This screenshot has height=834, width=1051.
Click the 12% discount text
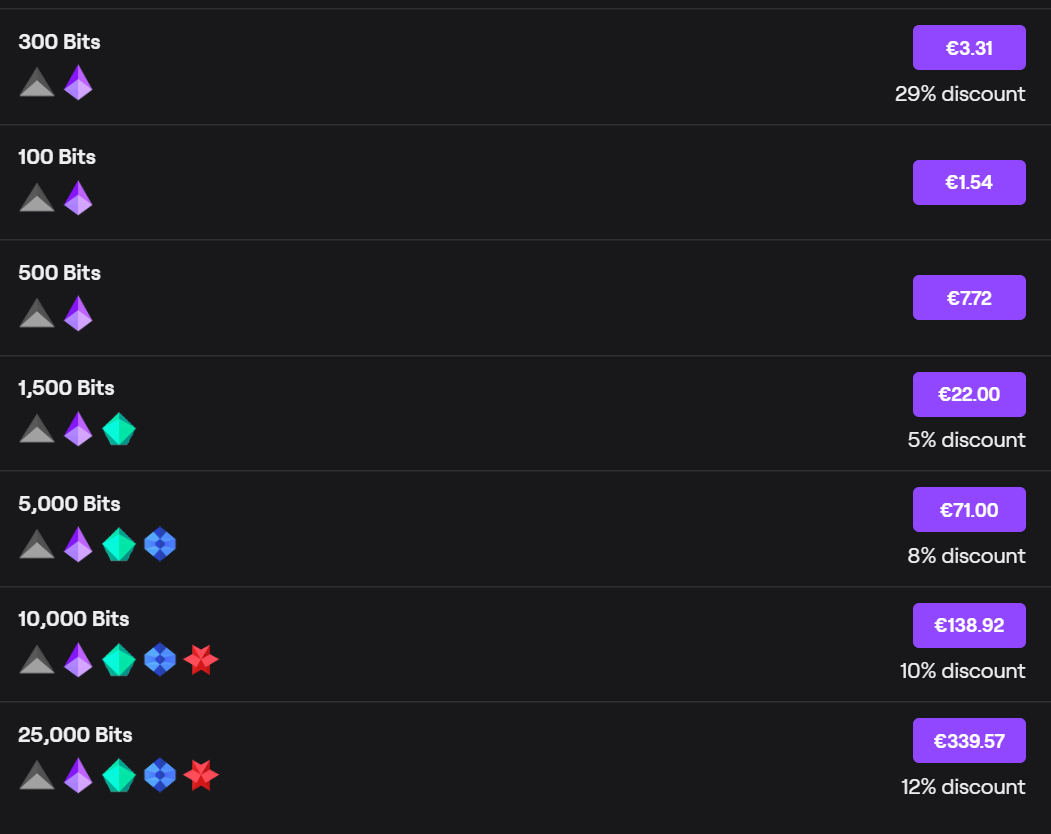click(963, 787)
